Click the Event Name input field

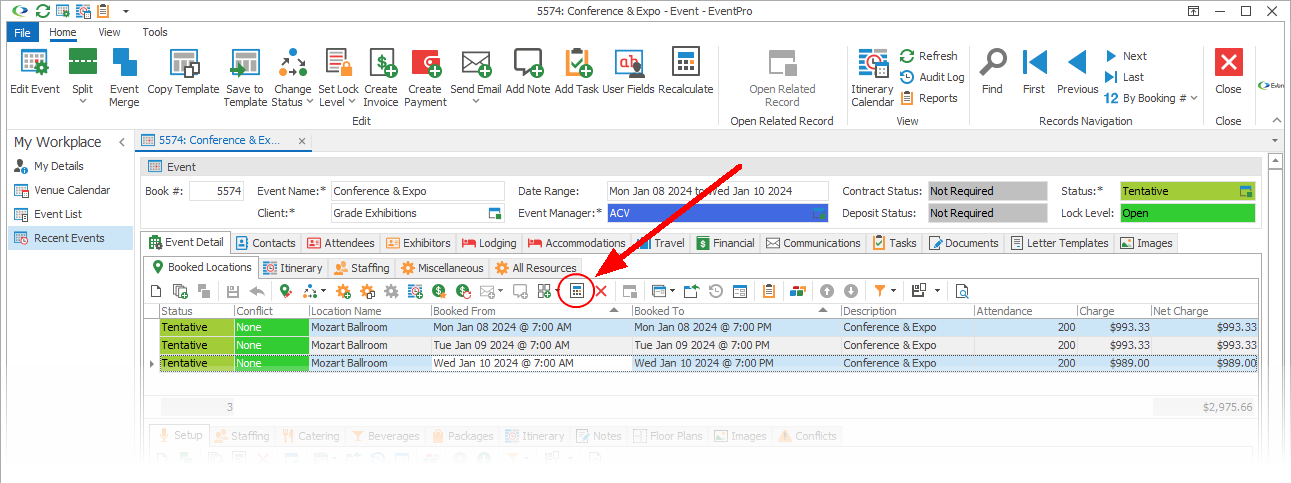click(x=417, y=191)
